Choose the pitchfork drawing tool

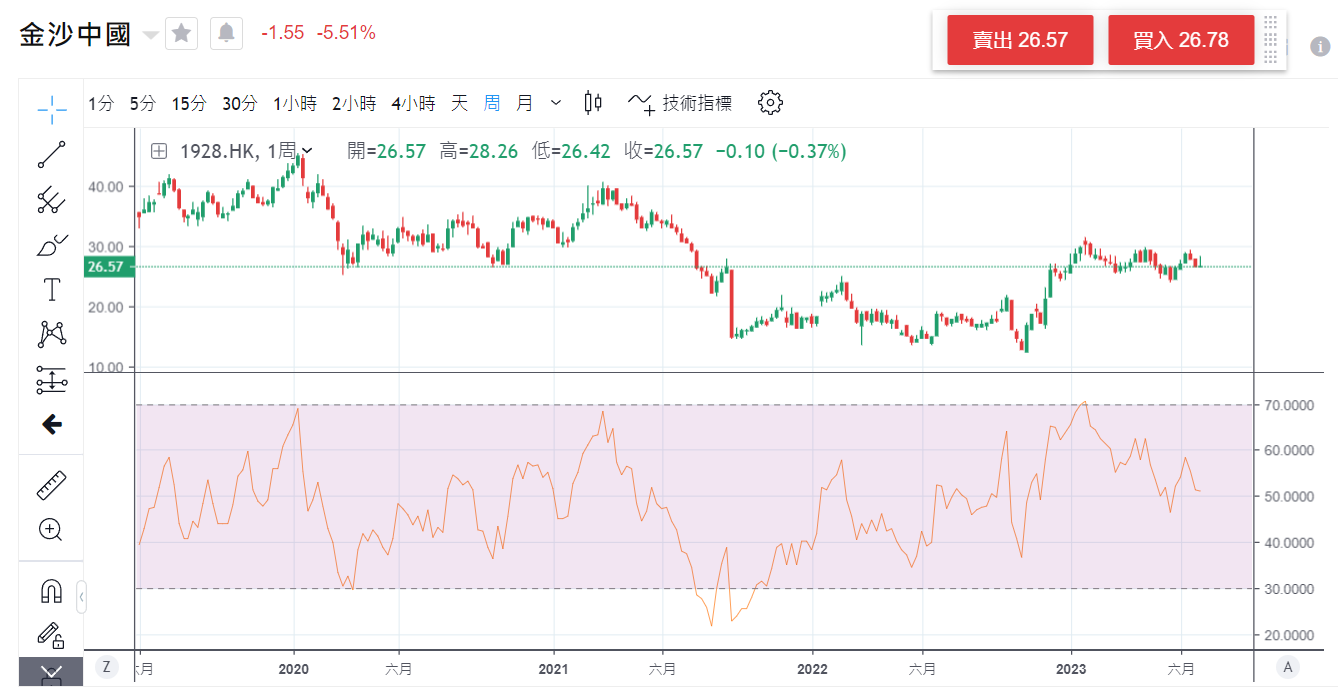[x=51, y=200]
